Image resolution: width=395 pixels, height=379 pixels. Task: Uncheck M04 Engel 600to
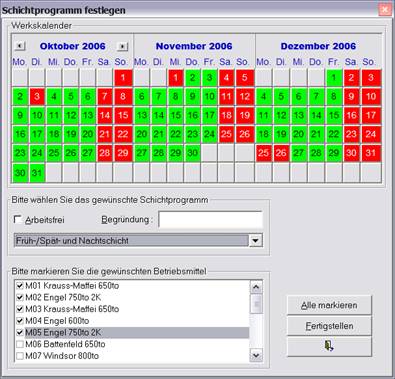pos(20,321)
